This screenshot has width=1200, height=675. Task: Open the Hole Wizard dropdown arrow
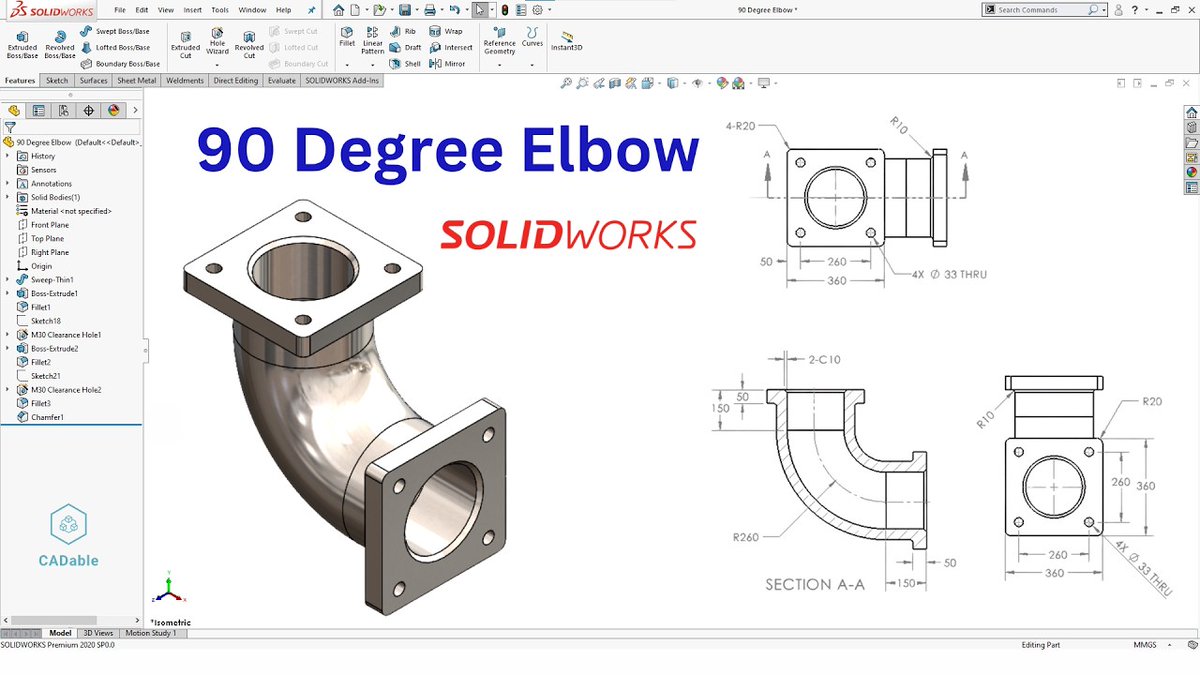click(217, 65)
